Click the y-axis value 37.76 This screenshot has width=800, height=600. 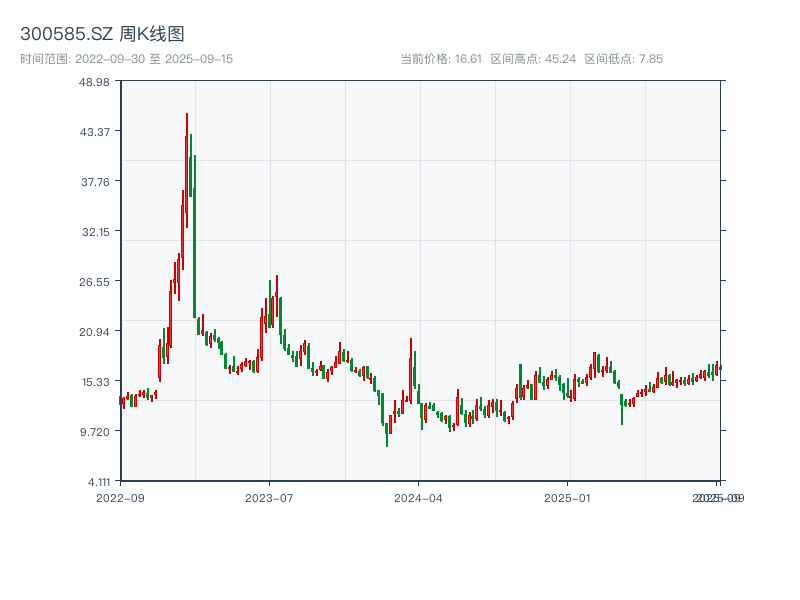(x=95, y=182)
